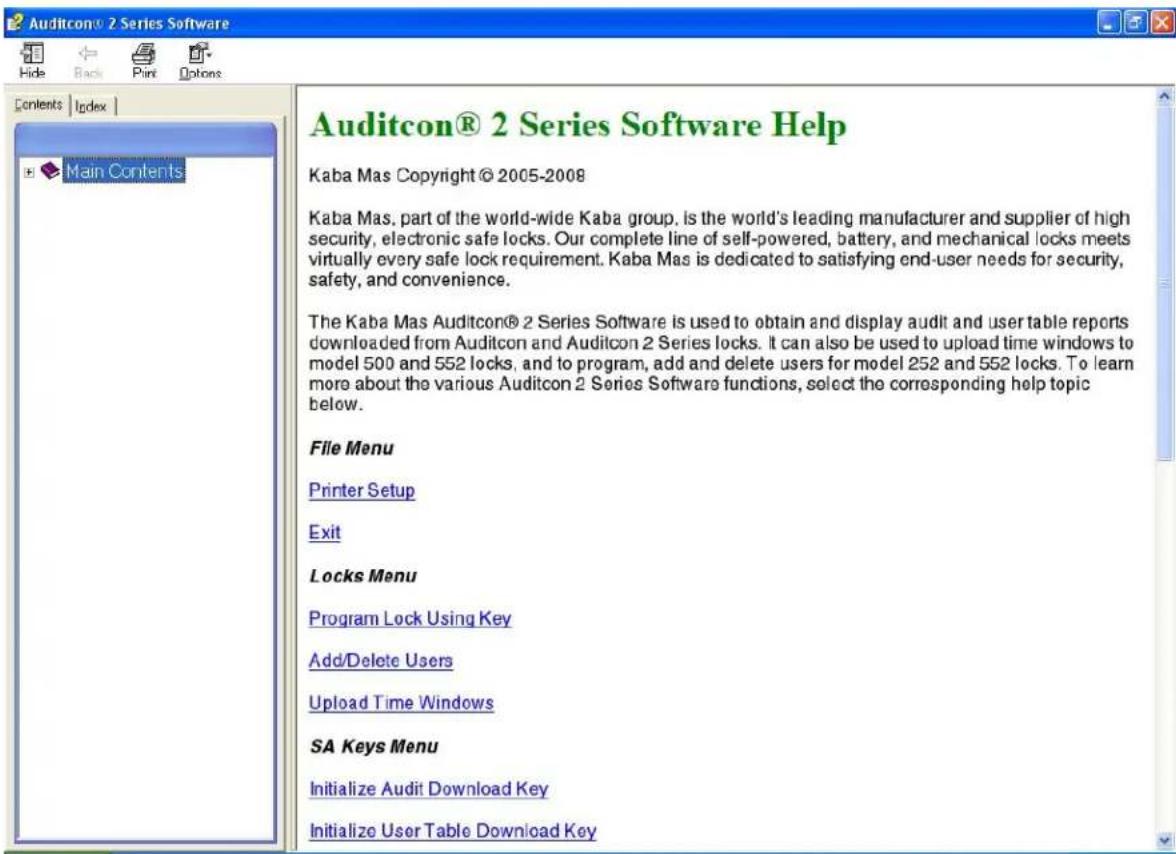Restore down the Auditcon help window

1136,23
